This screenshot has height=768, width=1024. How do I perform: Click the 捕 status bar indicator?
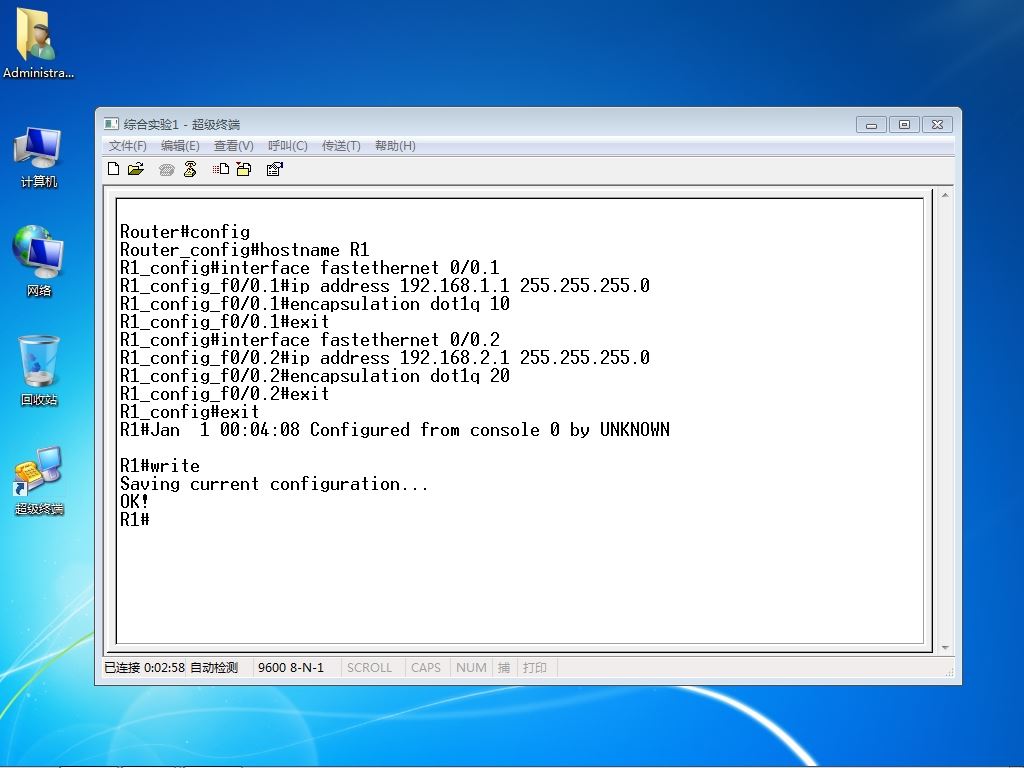point(504,667)
